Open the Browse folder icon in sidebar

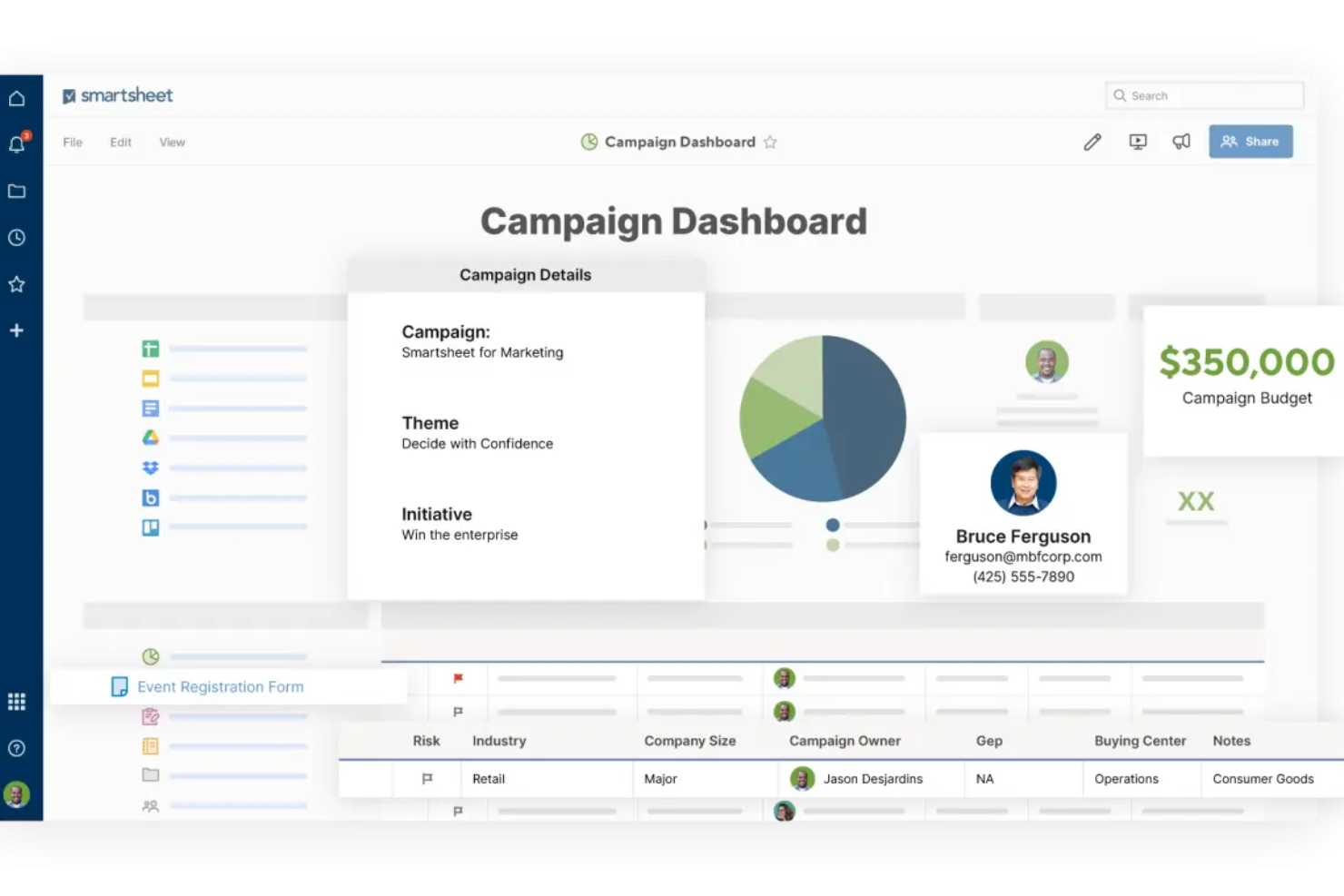(x=16, y=192)
